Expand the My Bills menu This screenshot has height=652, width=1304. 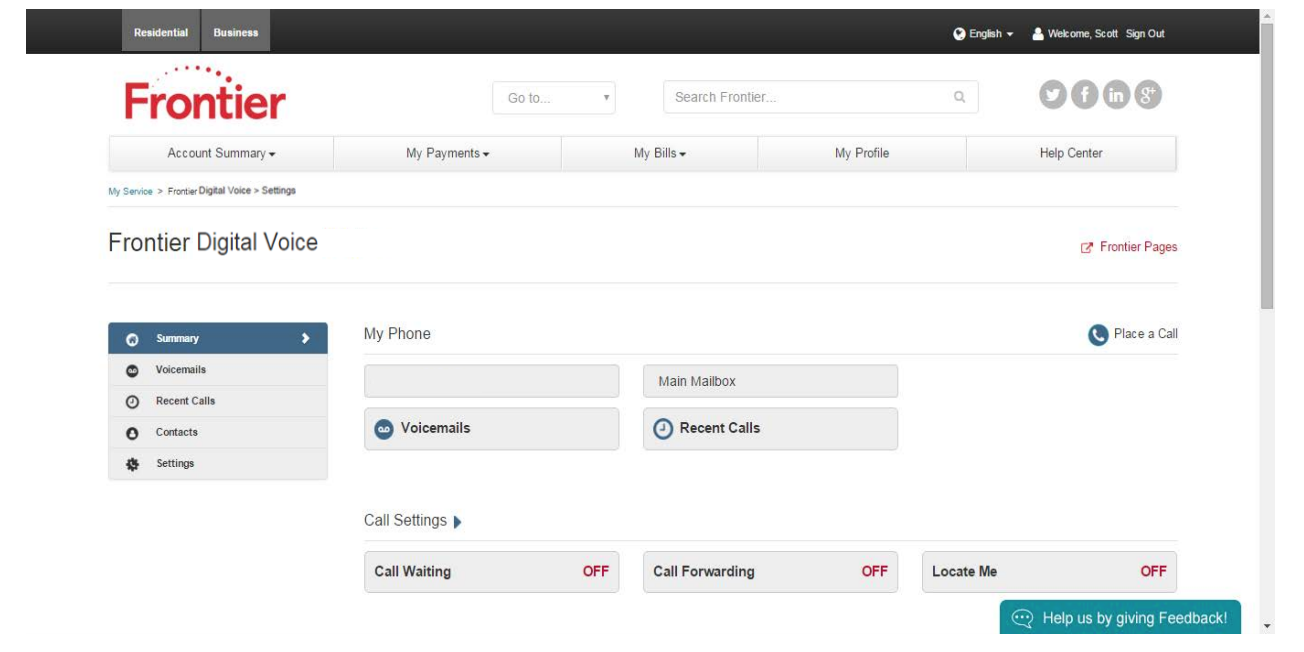660,154
